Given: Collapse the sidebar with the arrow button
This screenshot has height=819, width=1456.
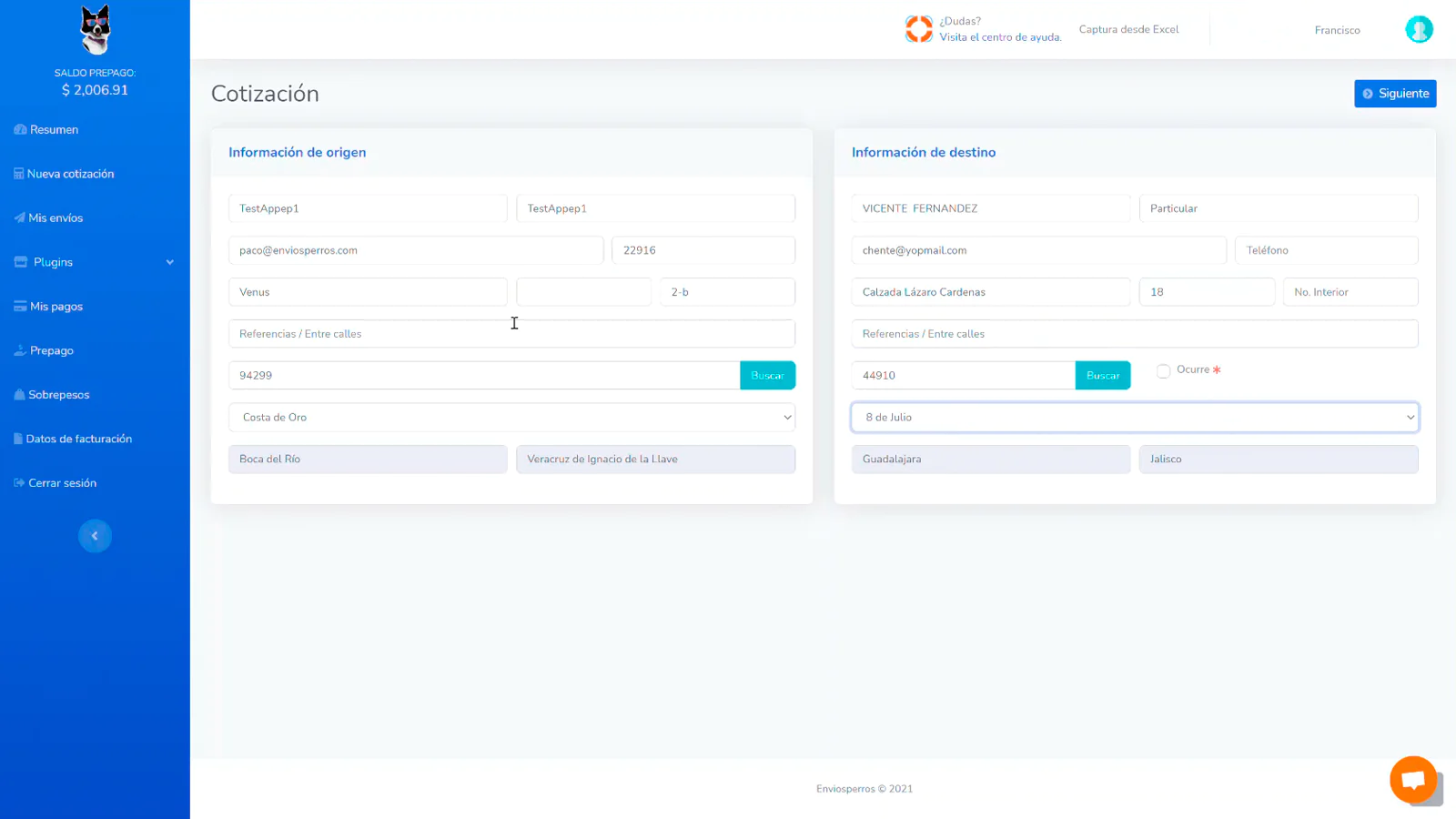Looking at the screenshot, I should click(x=95, y=536).
